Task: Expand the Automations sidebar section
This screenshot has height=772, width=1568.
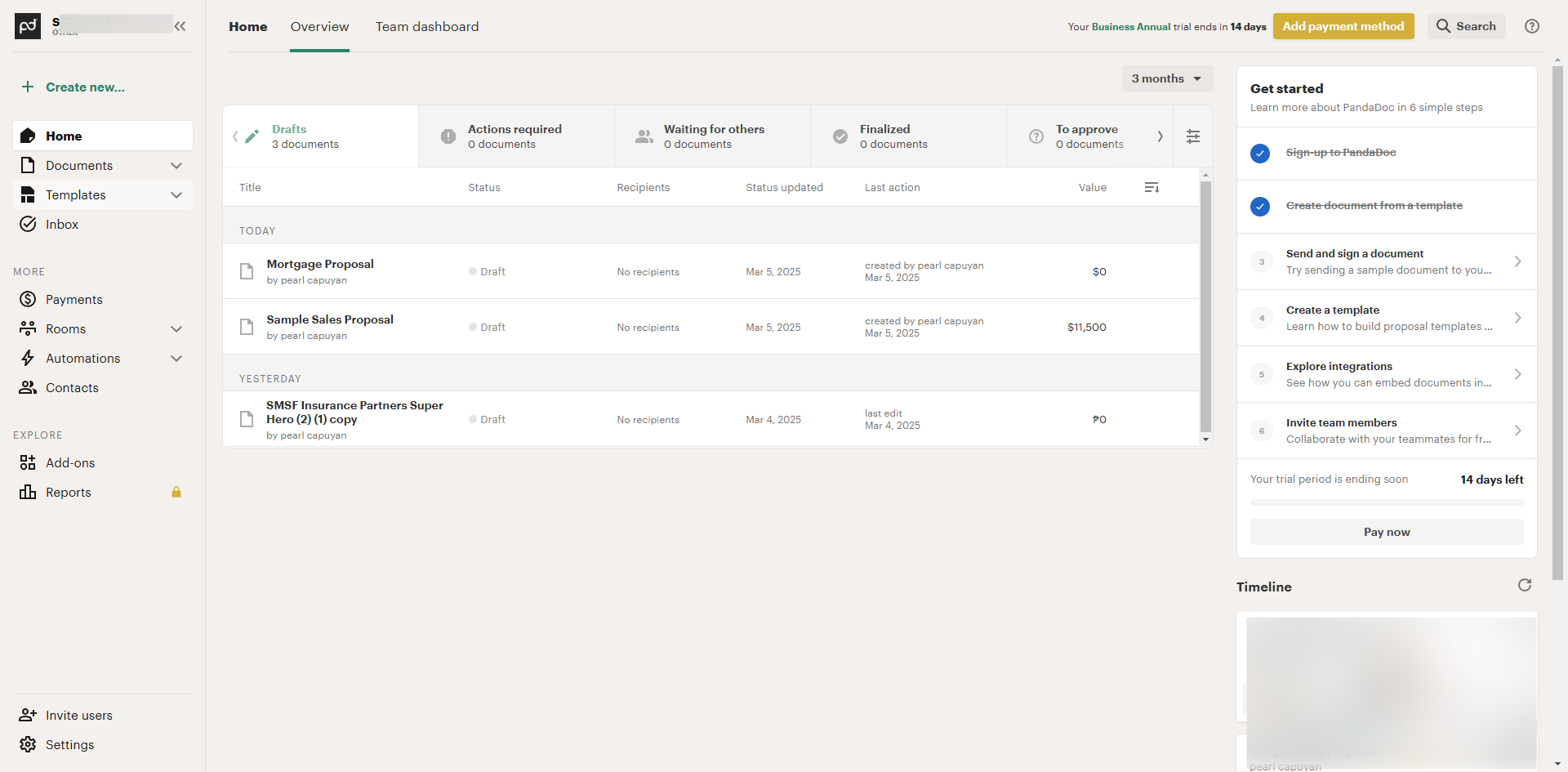Action: click(176, 359)
